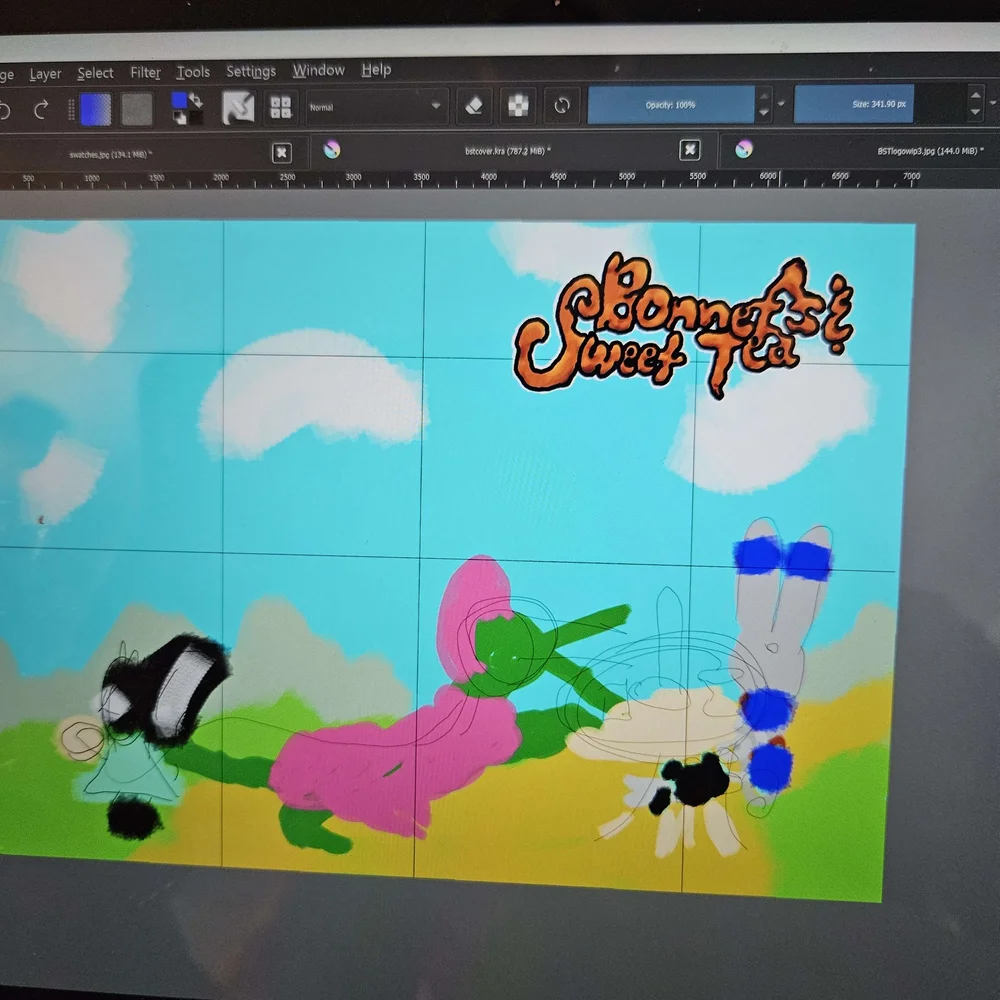Expand the dropdown arrow after Opacity

click(781, 104)
